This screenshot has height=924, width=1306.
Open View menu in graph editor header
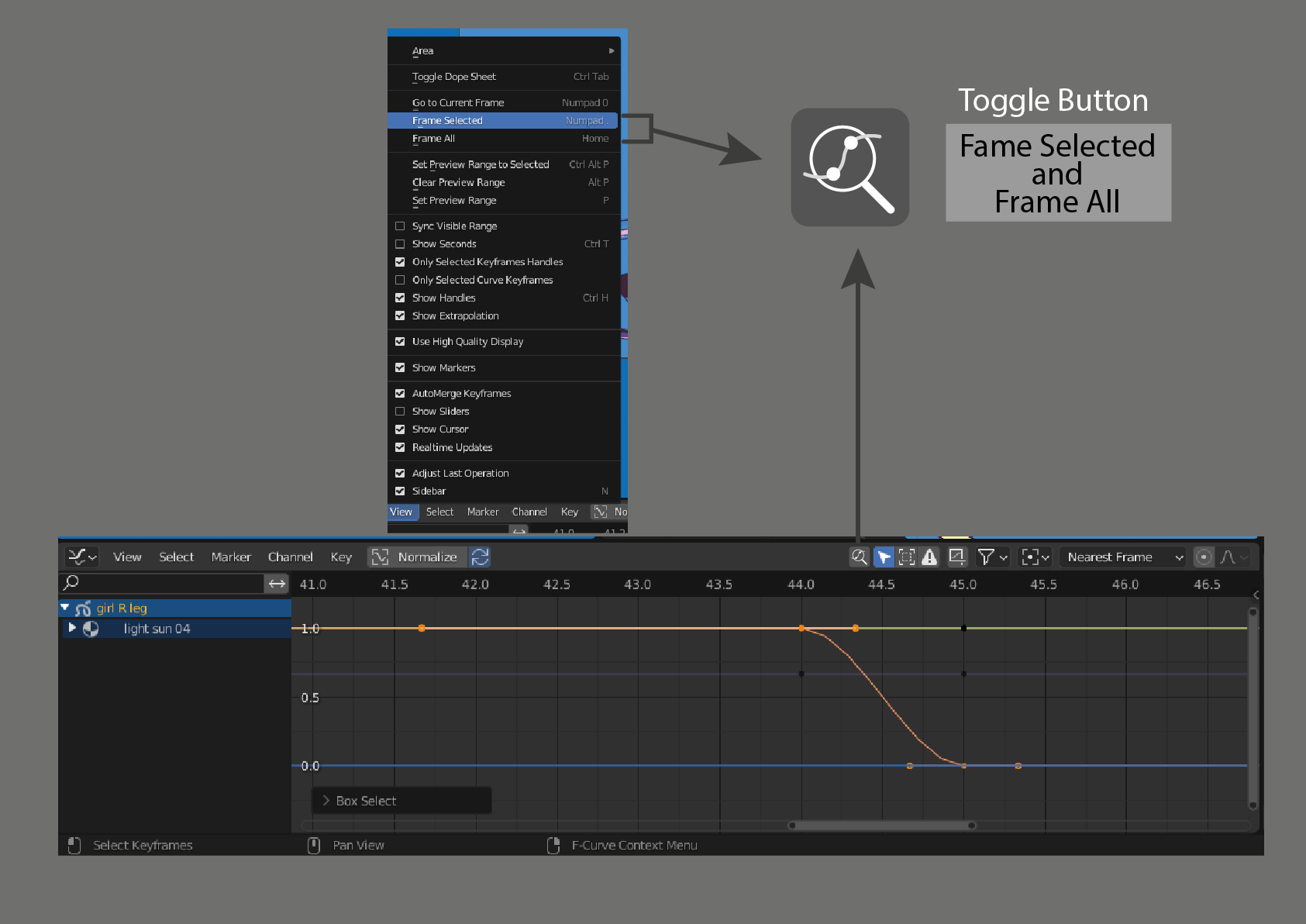click(x=127, y=557)
